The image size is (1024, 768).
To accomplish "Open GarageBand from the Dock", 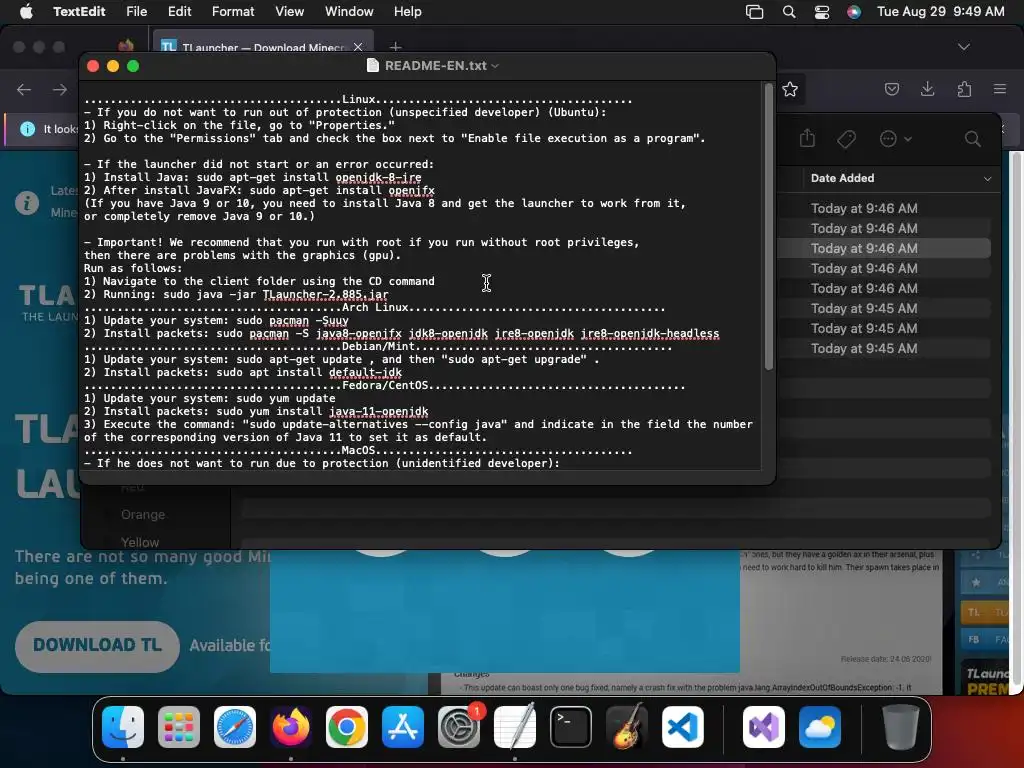I will pyautogui.click(x=627, y=727).
